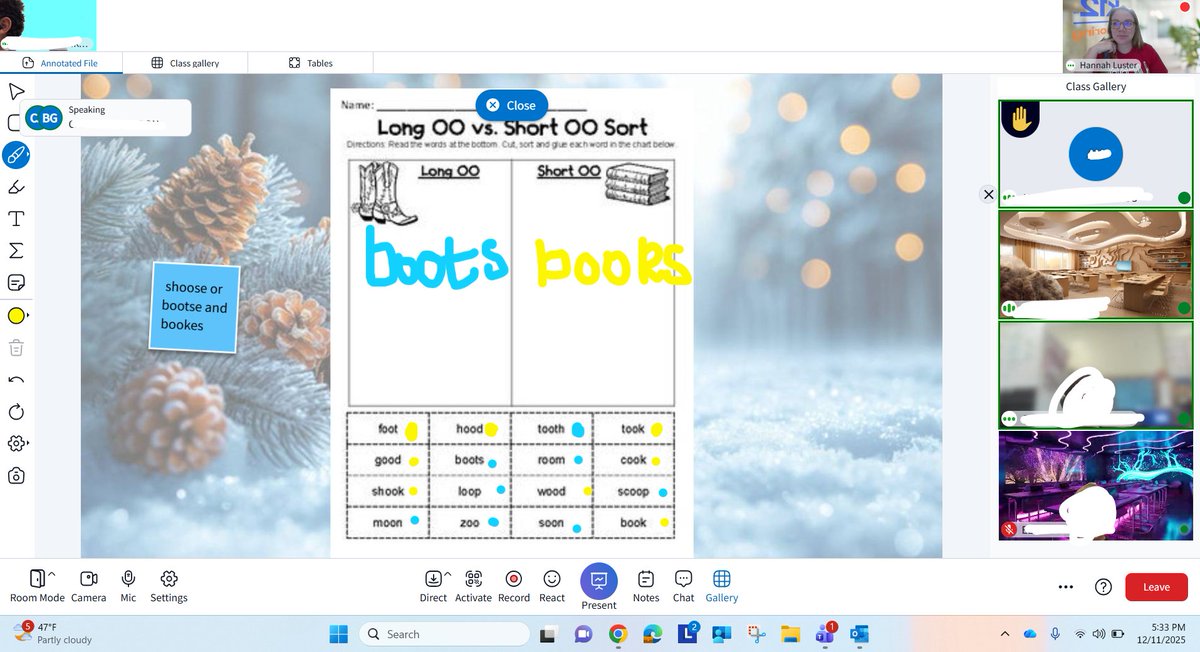Image resolution: width=1200 pixels, height=652 pixels.
Task: Click the word 'foot' on worksheet
Action: click(x=388, y=429)
